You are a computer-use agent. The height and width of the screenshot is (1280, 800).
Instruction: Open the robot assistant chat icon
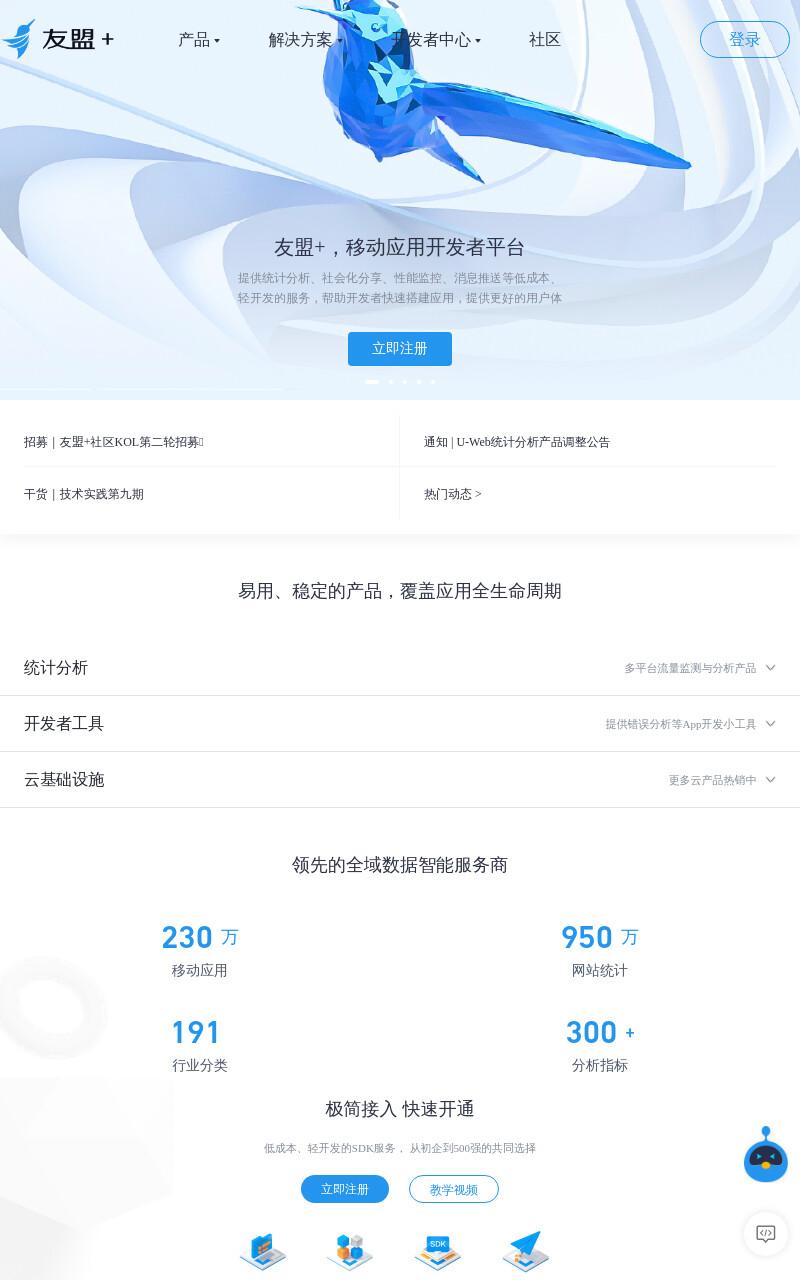click(x=766, y=1155)
